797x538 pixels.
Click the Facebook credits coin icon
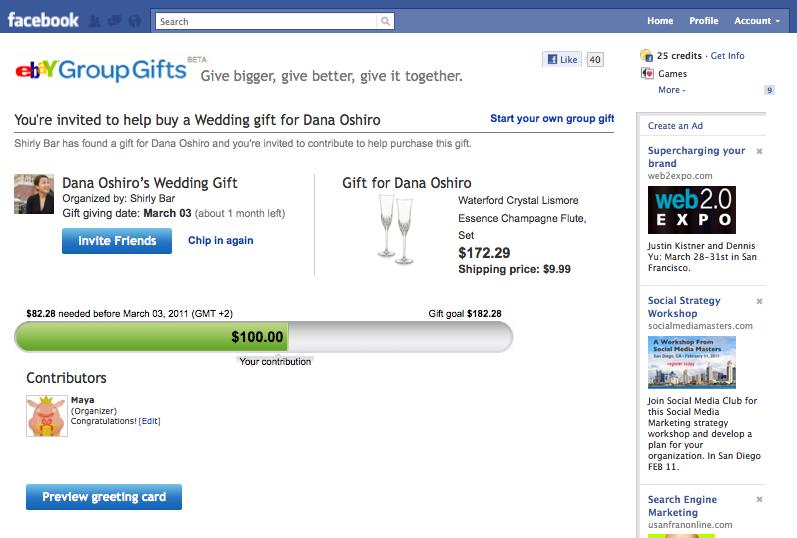pyautogui.click(x=647, y=56)
